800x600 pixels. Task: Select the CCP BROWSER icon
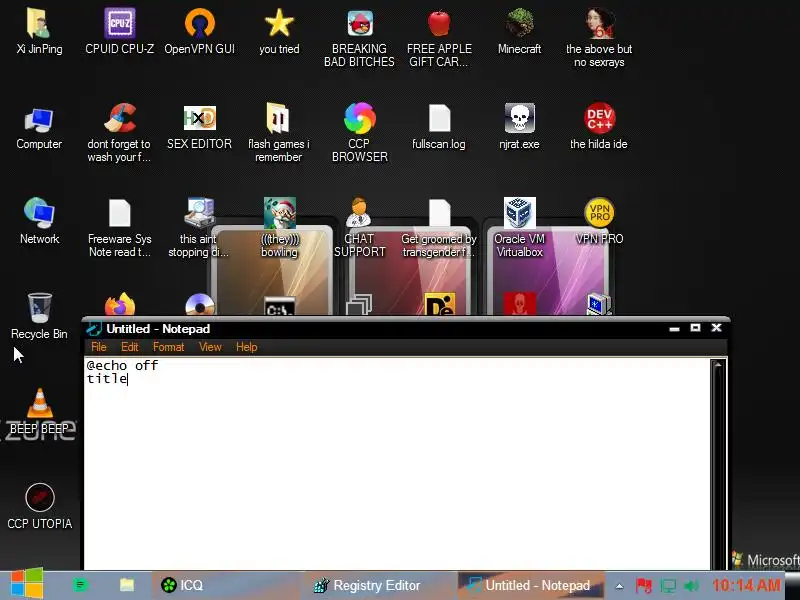(x=360, y=118)
